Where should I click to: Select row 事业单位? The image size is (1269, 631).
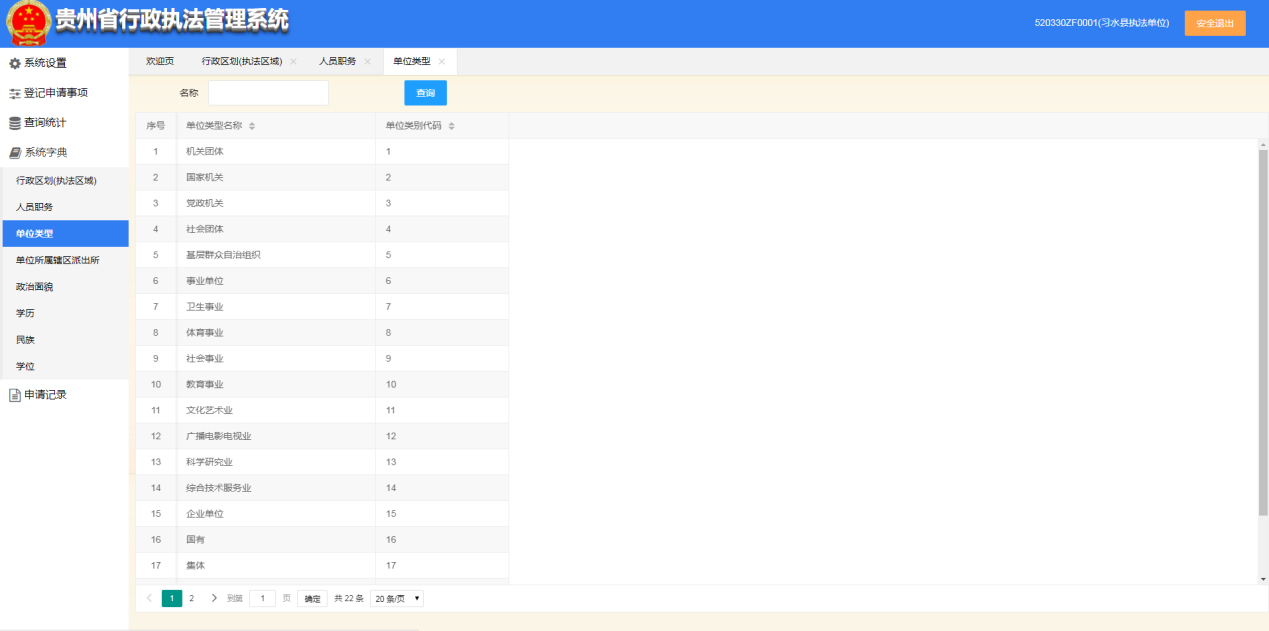click(322, 281)
